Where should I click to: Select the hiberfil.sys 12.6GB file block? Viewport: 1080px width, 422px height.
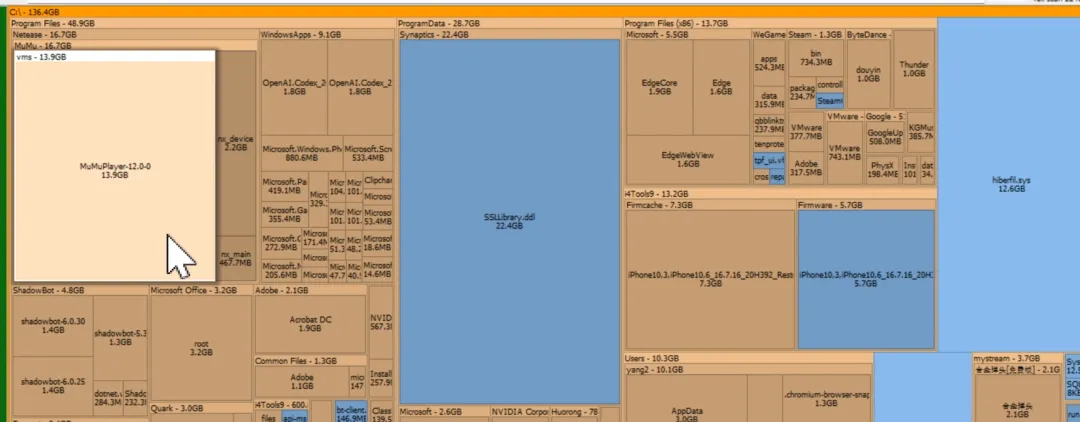1011,184
